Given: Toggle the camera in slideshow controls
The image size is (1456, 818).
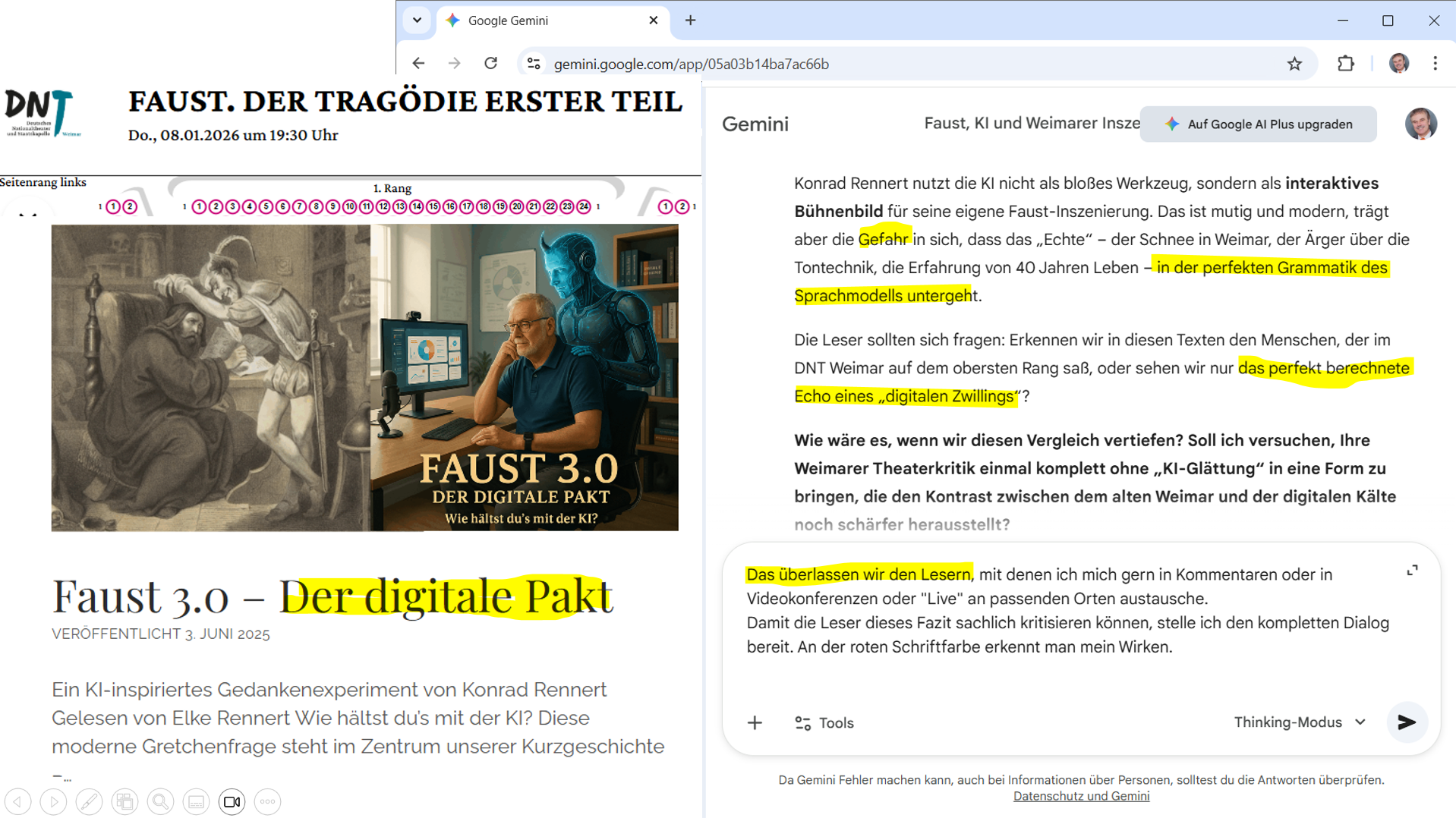Looking at the screenshot, I should click(232, 801).
